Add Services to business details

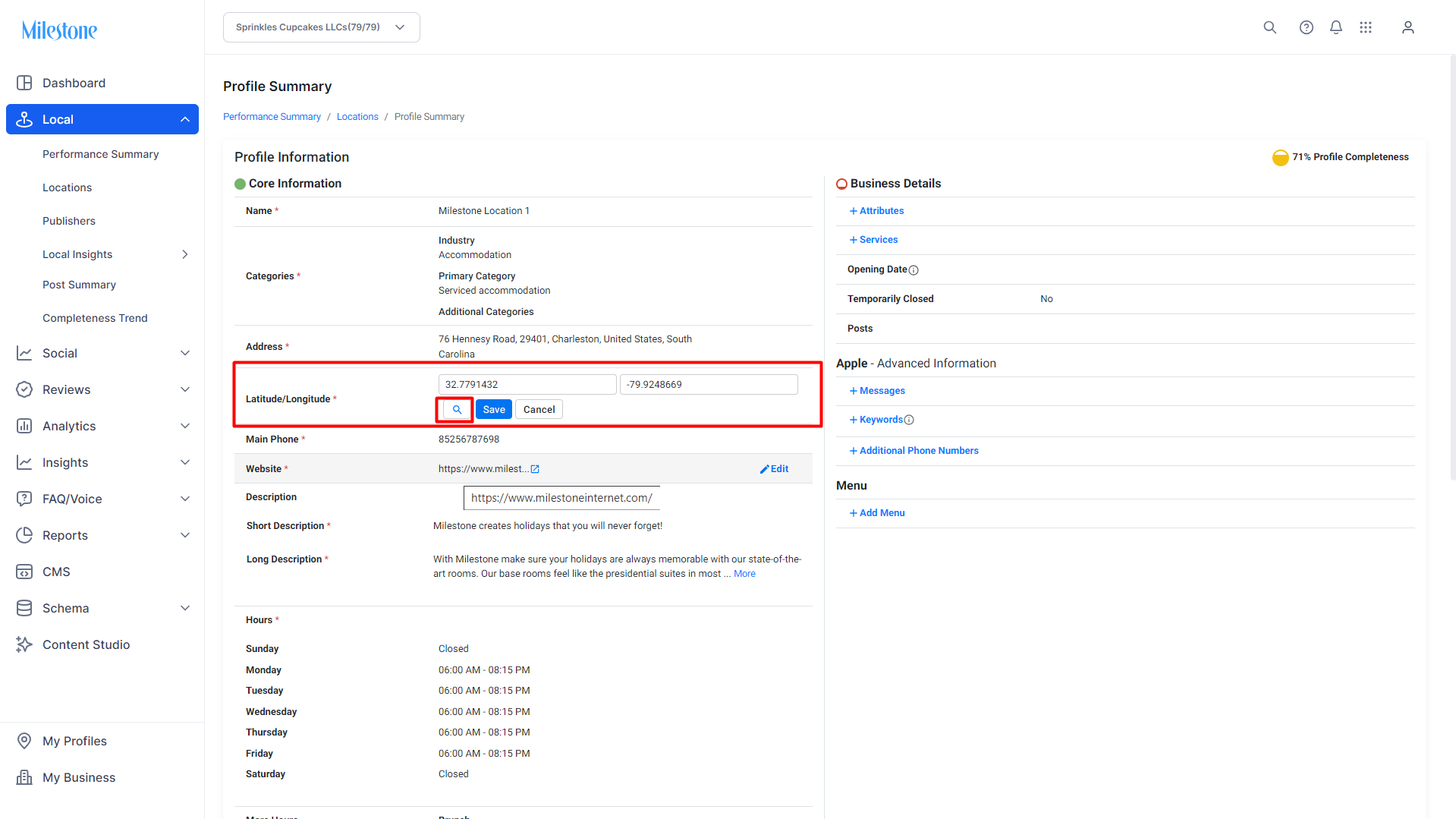tap(873, 240)
